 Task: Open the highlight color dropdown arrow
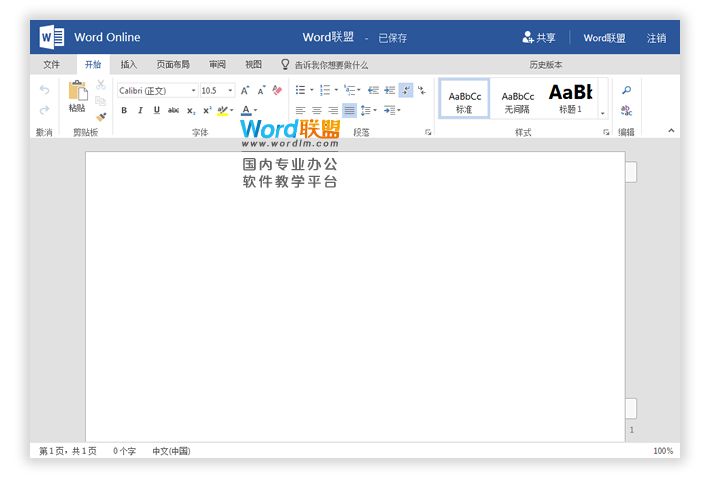click(x=232, y=110)
